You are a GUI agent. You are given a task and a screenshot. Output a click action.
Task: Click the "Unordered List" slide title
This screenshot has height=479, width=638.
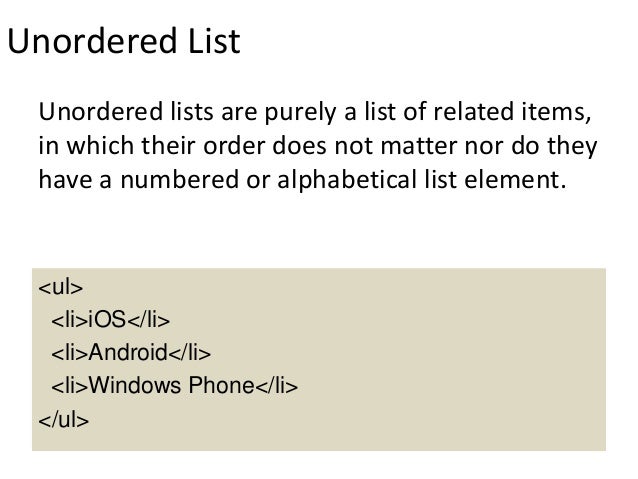tap(124, 41)
